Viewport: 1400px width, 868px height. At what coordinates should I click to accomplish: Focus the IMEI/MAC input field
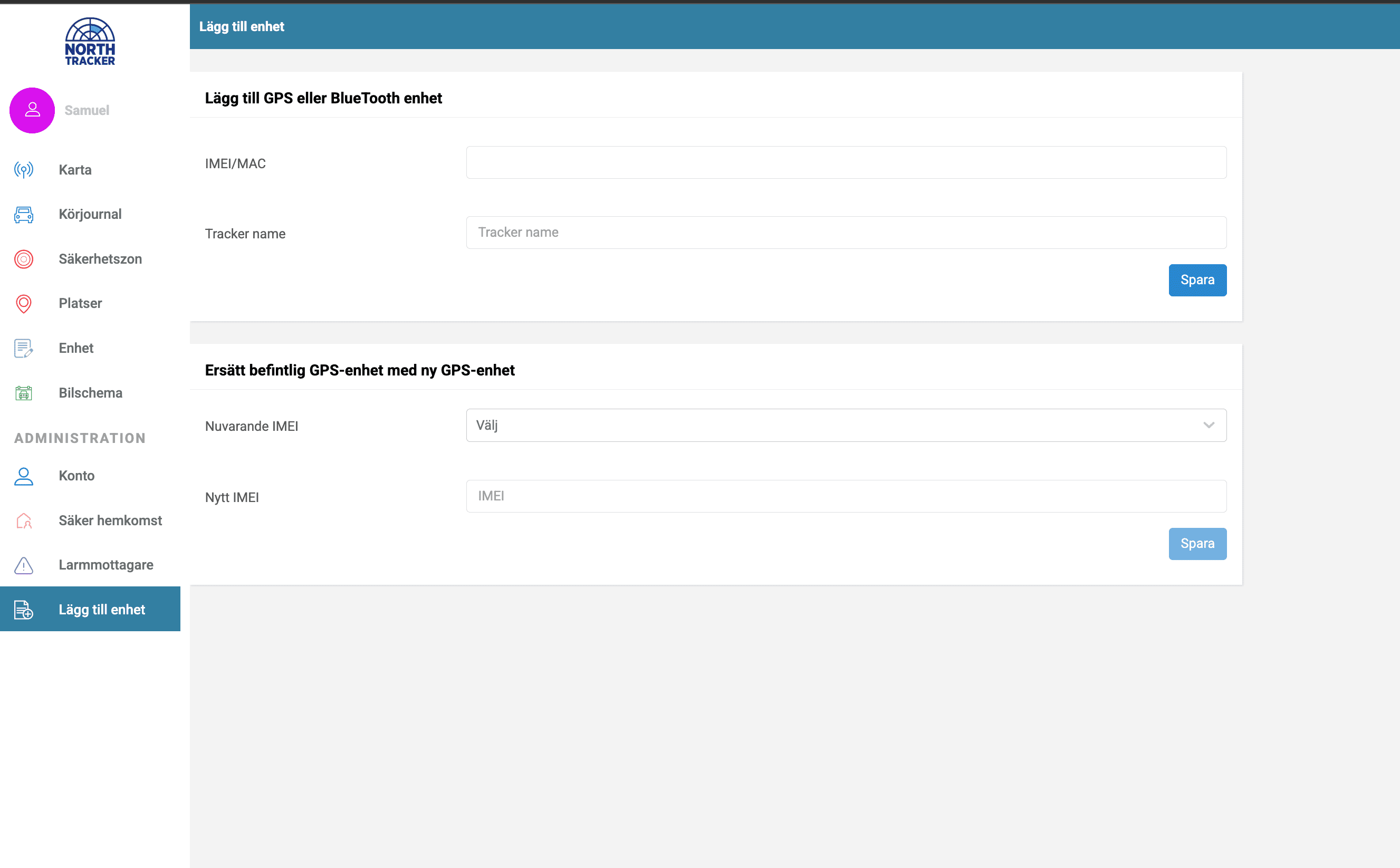[x=845, y=162]
